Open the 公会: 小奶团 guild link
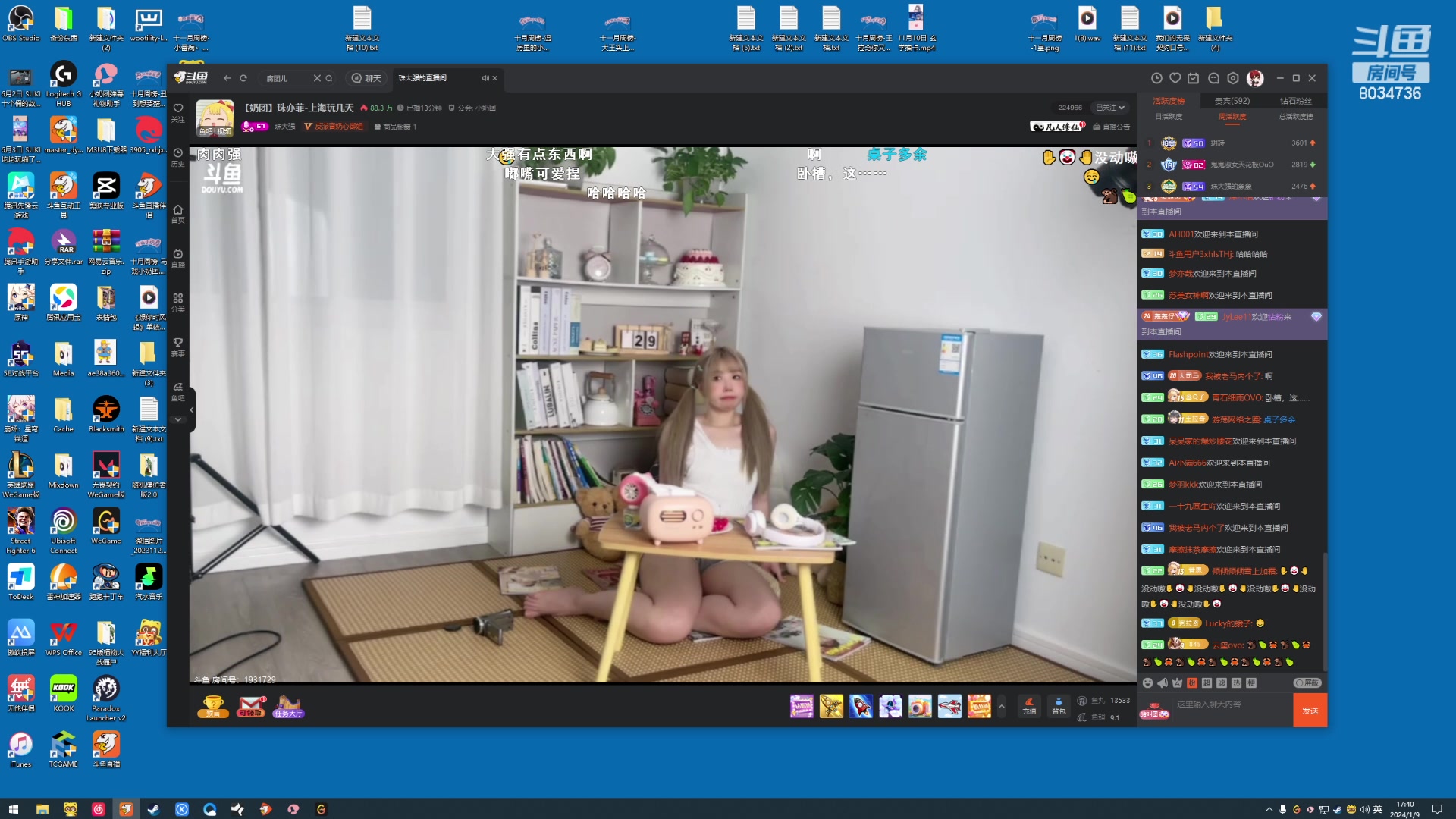 tap(472, 108)
